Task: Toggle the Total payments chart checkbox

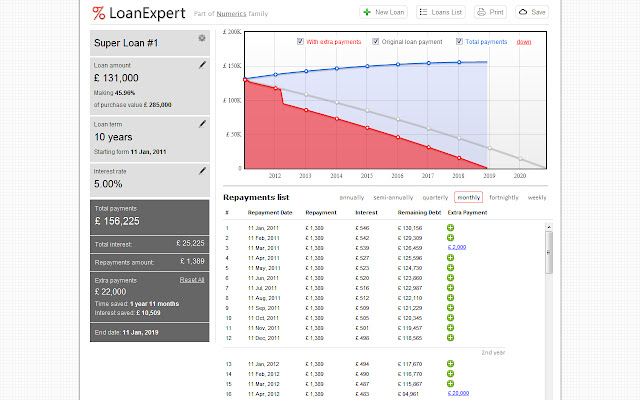Action: 459,41
